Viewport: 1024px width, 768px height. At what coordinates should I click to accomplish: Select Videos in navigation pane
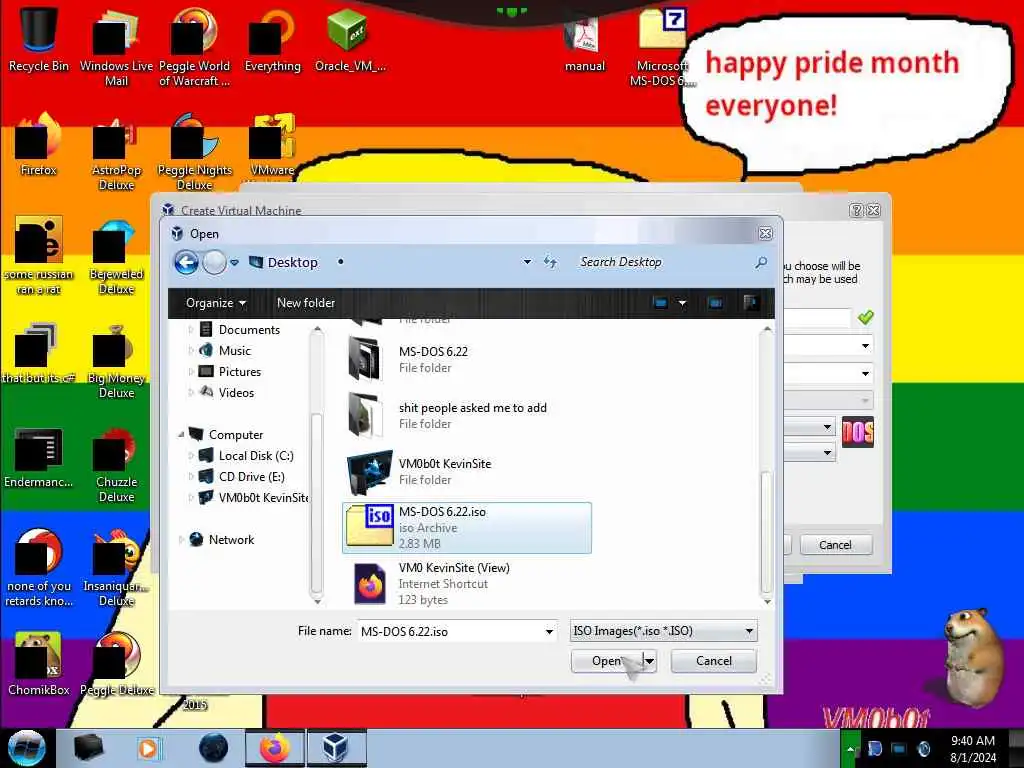click(236, 392)
